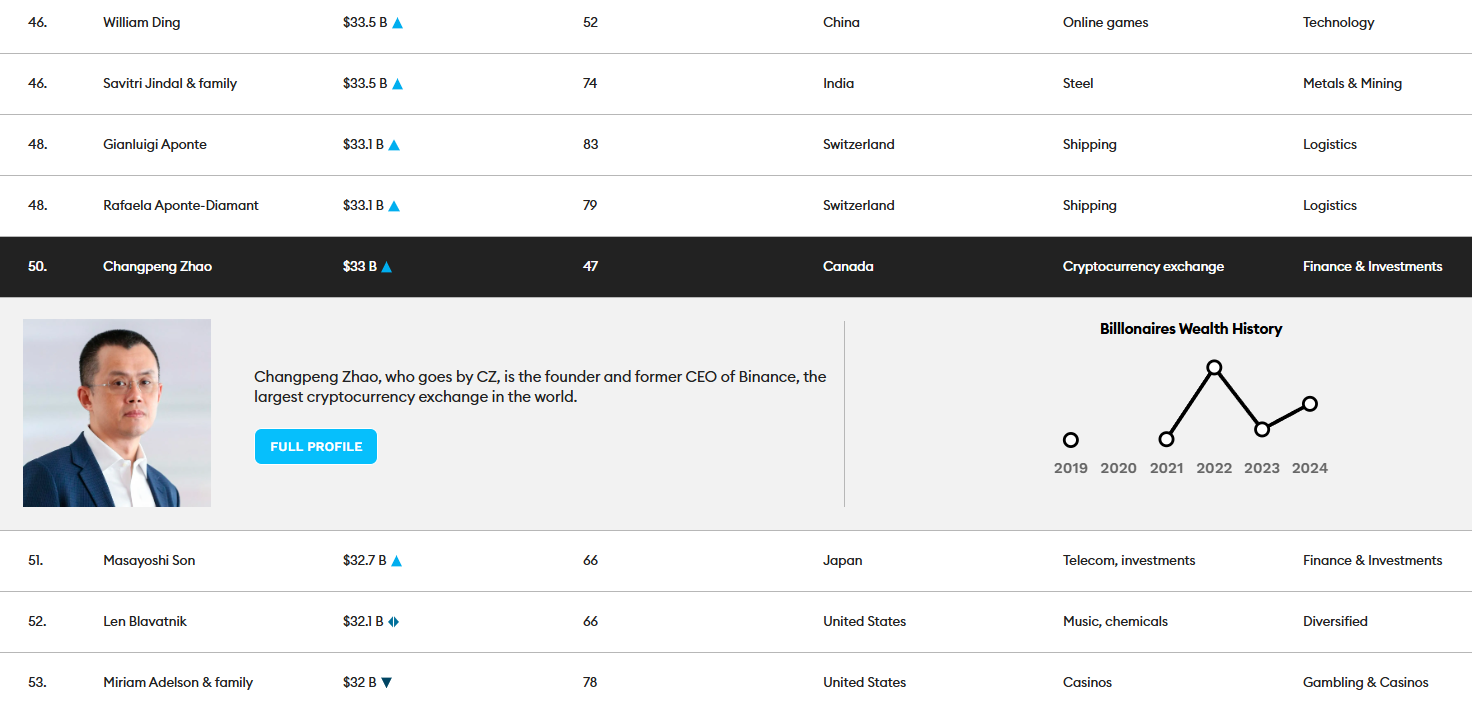Click the up arrow beside Savitri Jindal's net worth
This screenshot has width=1472, height=709.
397,84
